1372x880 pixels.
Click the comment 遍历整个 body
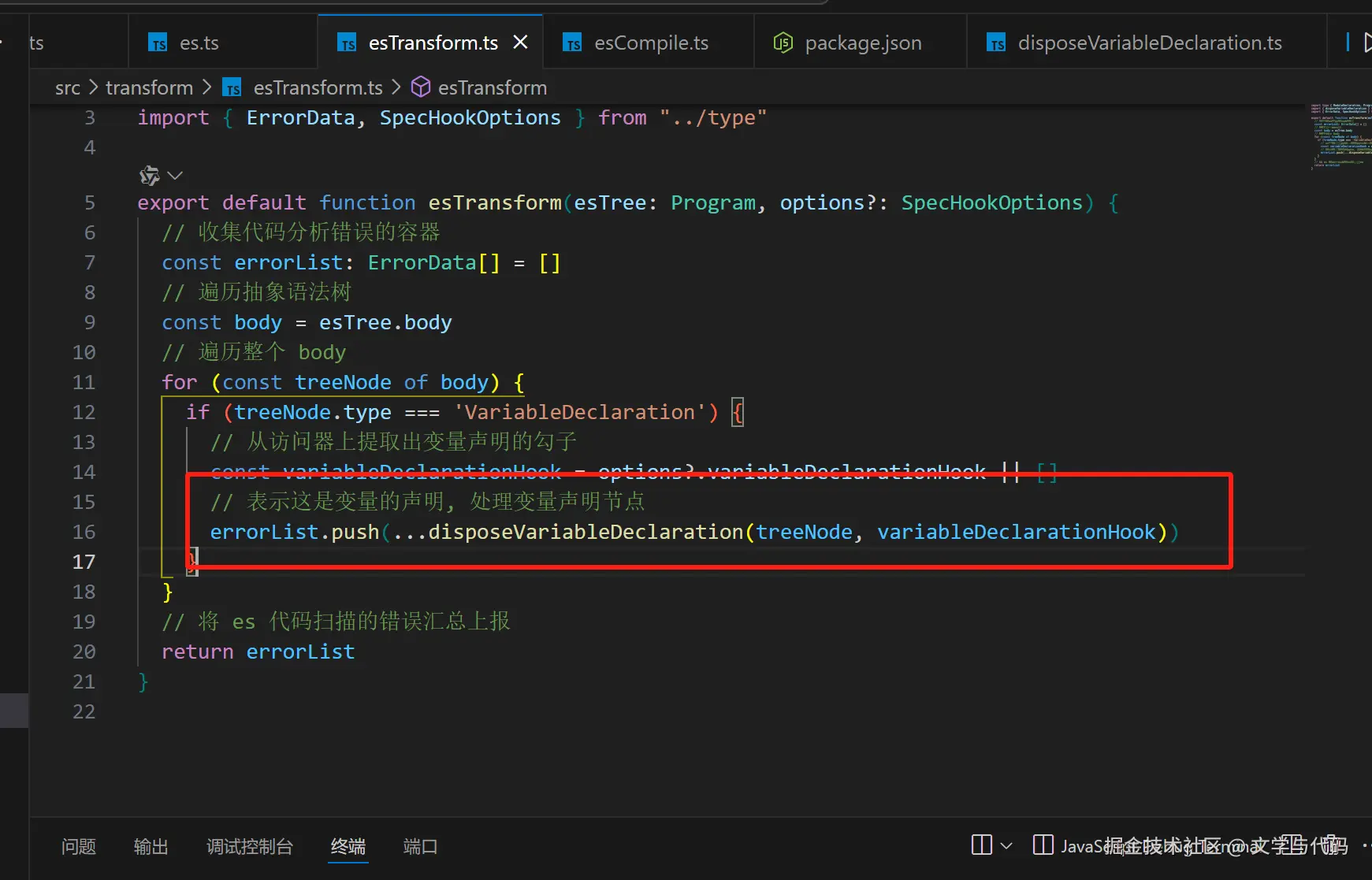pos(254,352)
